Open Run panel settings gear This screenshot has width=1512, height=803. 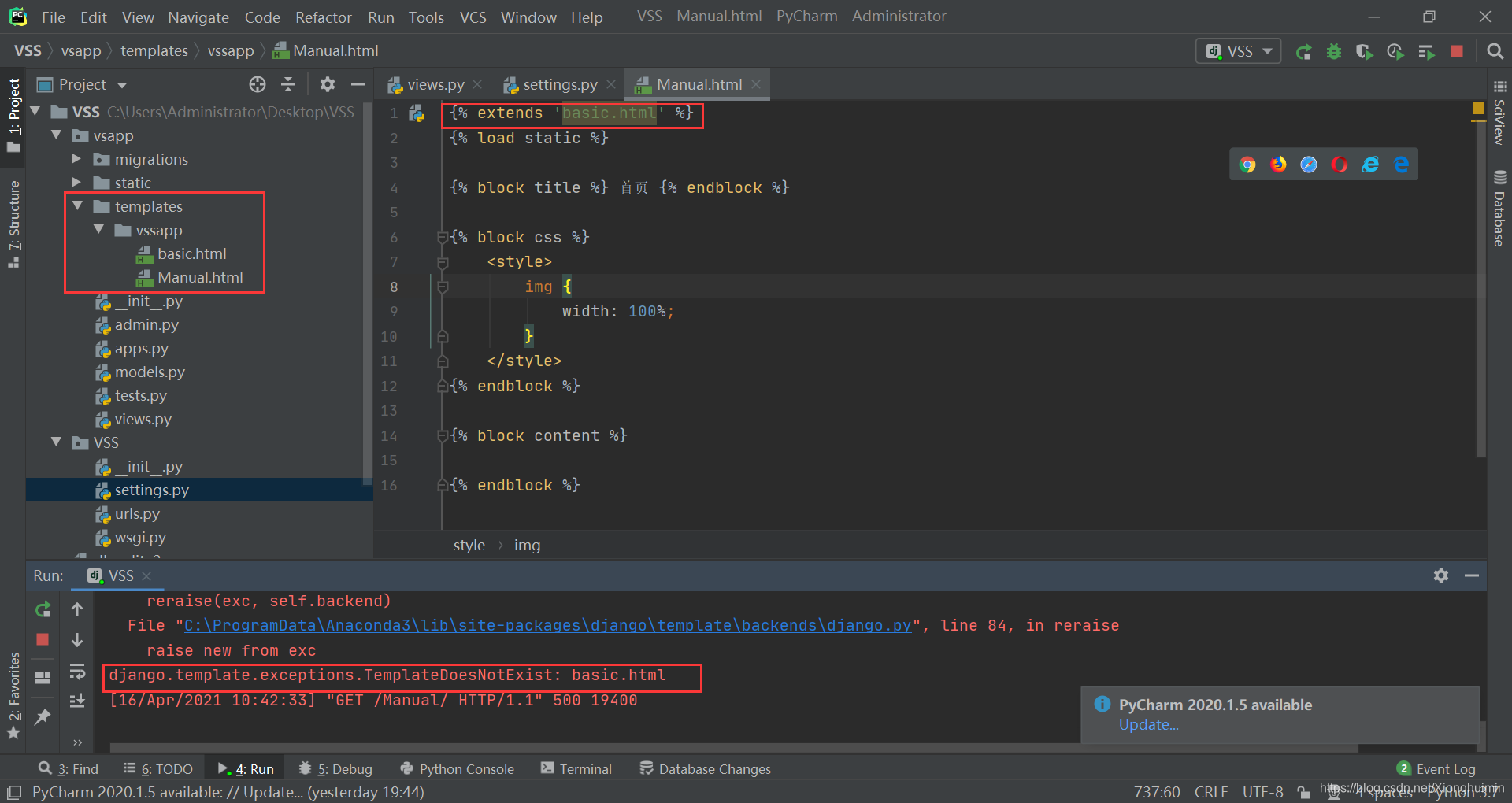(1441, 575)
